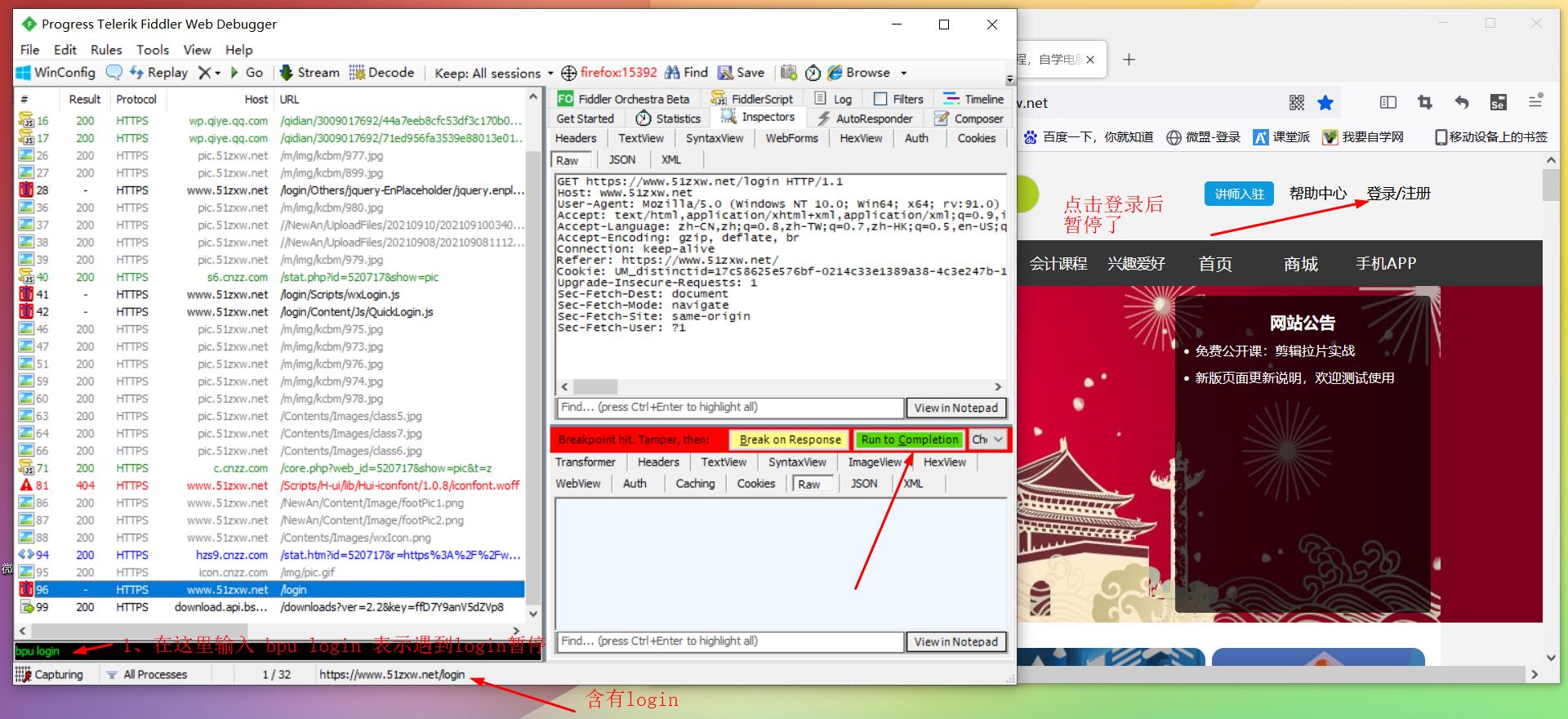1568x719 pixels.
Task: Open the 帮助中心 link on the webpage
Action: (1318, 194)
